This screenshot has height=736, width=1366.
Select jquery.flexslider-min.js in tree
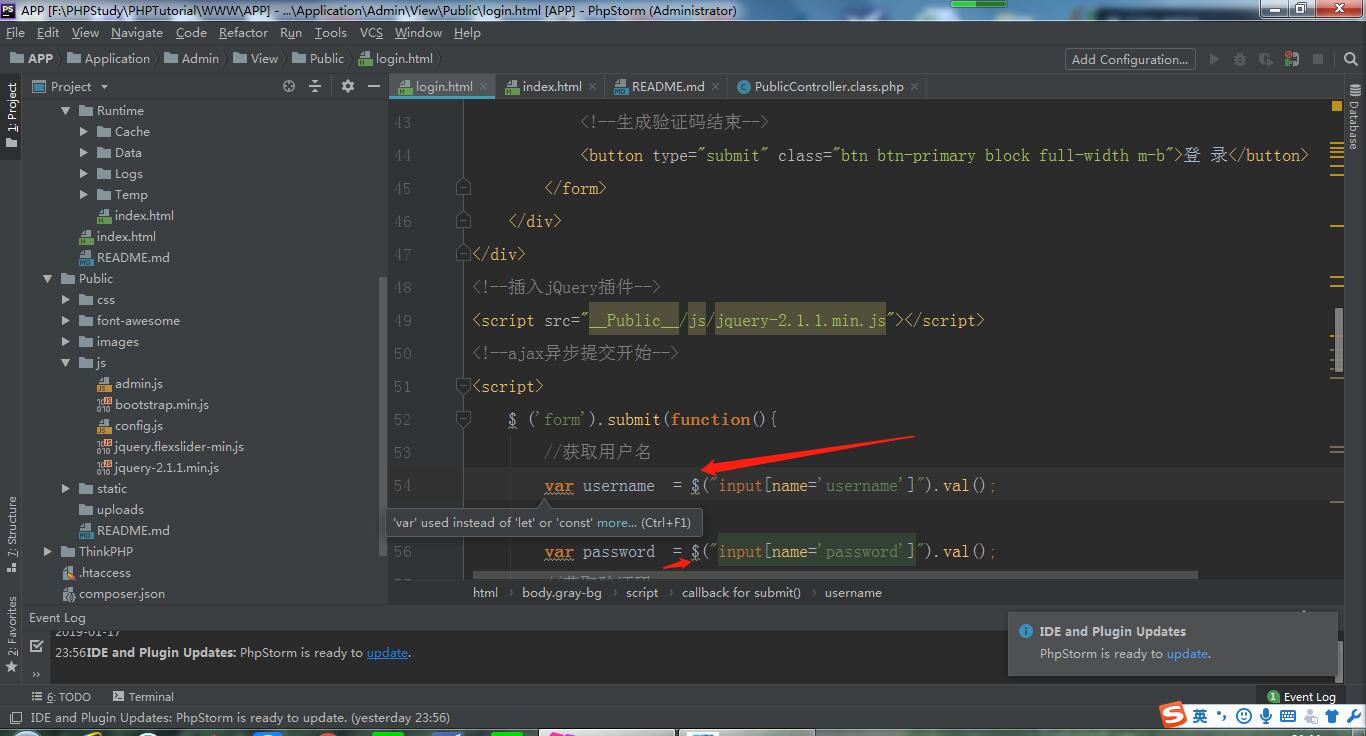(x=179, y=447)
